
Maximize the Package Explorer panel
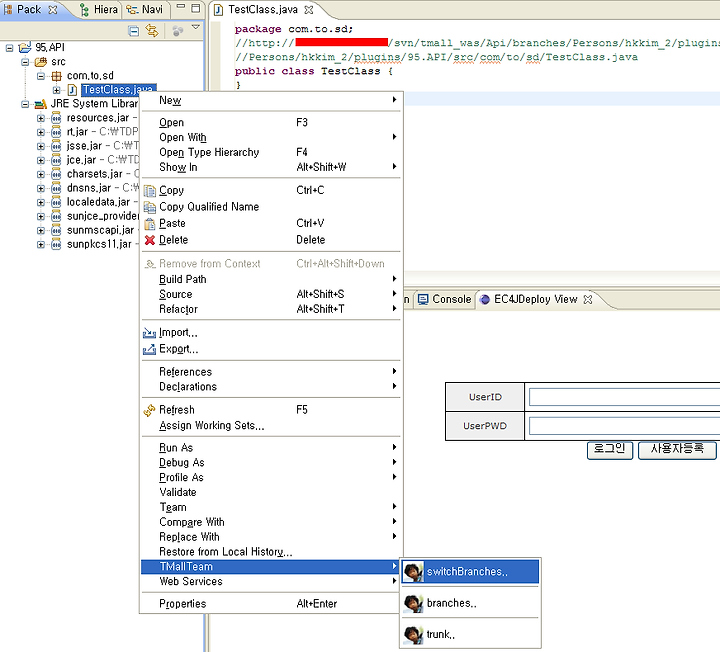(196, 8)
